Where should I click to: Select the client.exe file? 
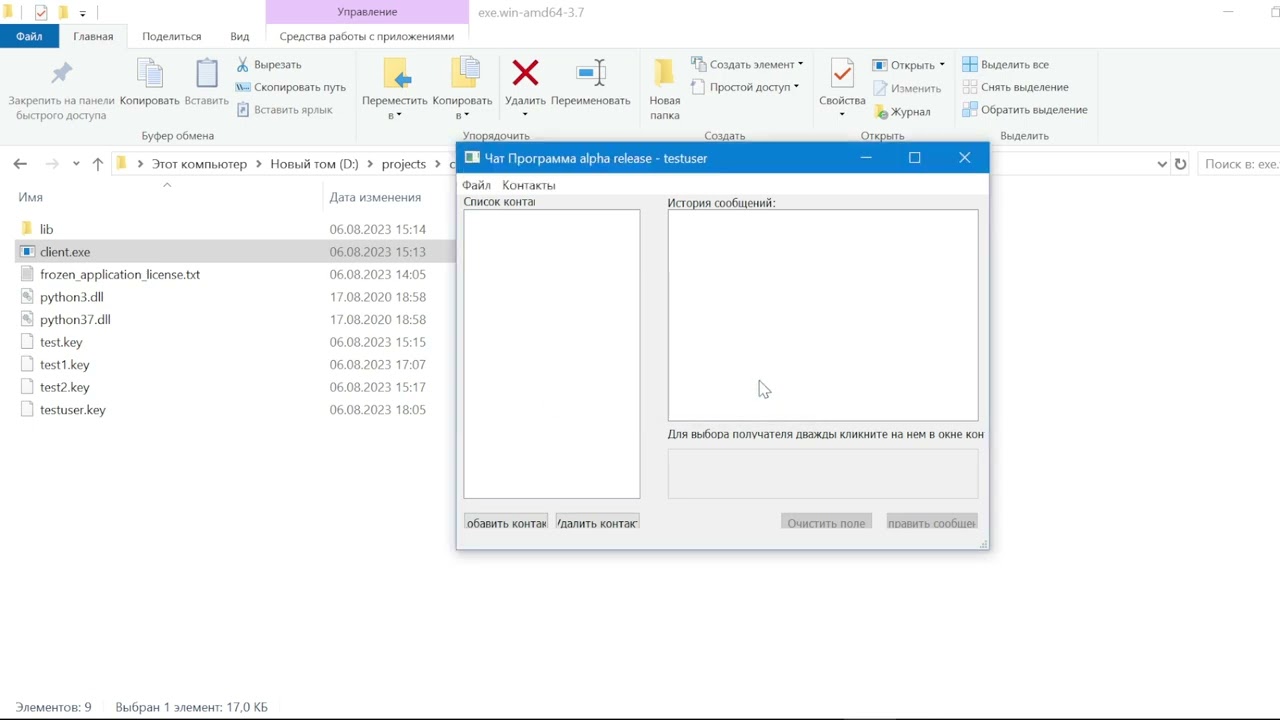pos(65,252)
